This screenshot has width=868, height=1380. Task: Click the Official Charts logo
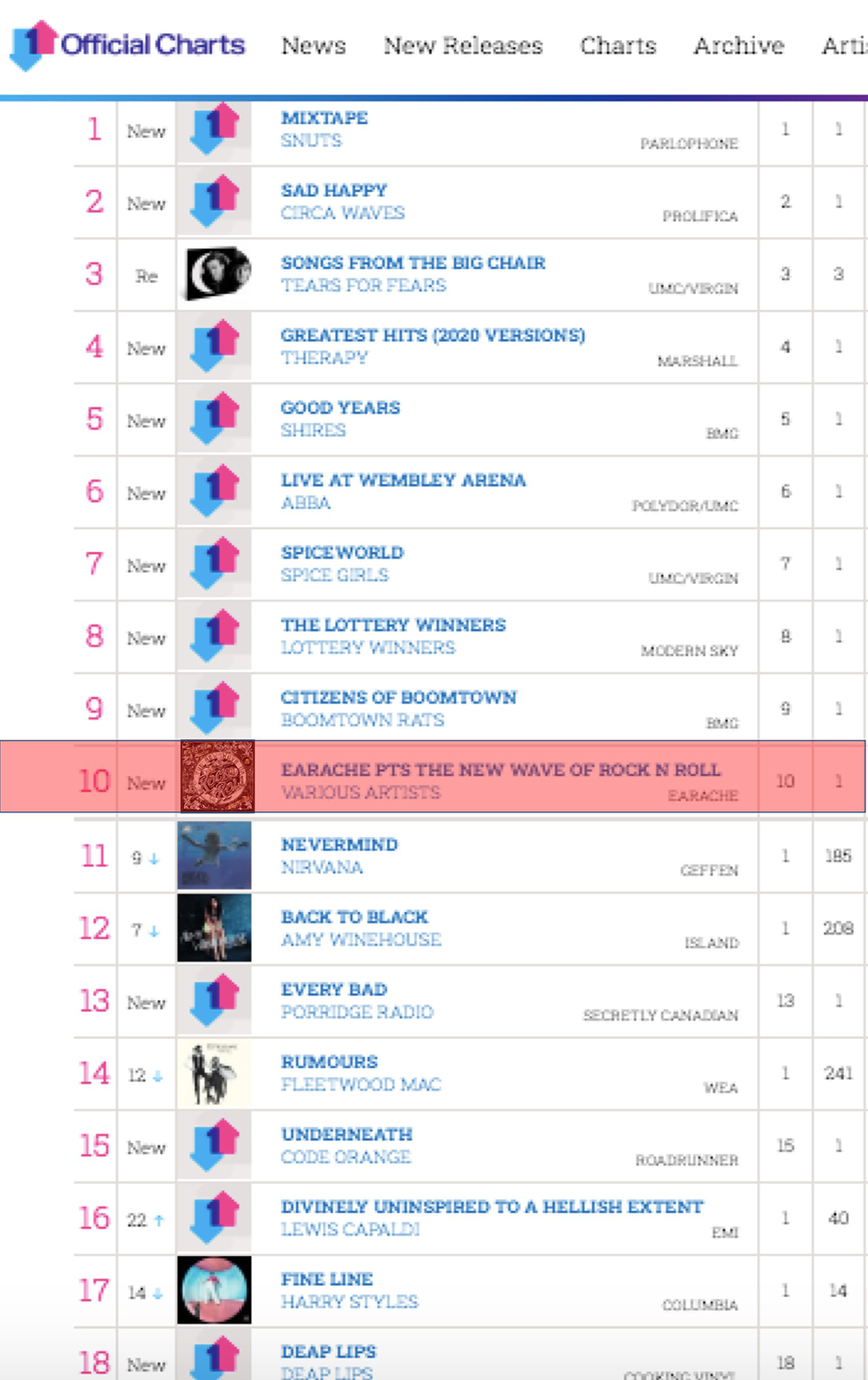click(x=128, y=44)
